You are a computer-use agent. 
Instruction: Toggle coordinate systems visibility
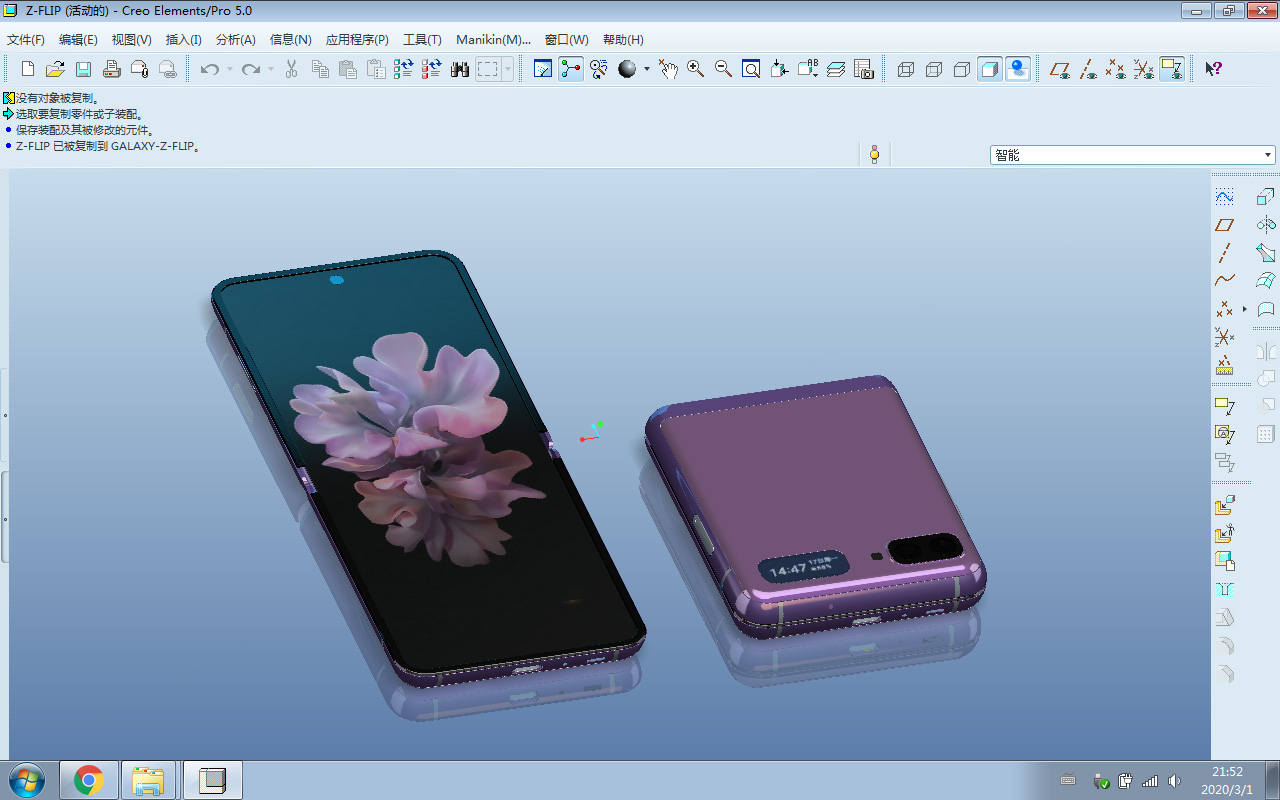[x=1144, y=69]
